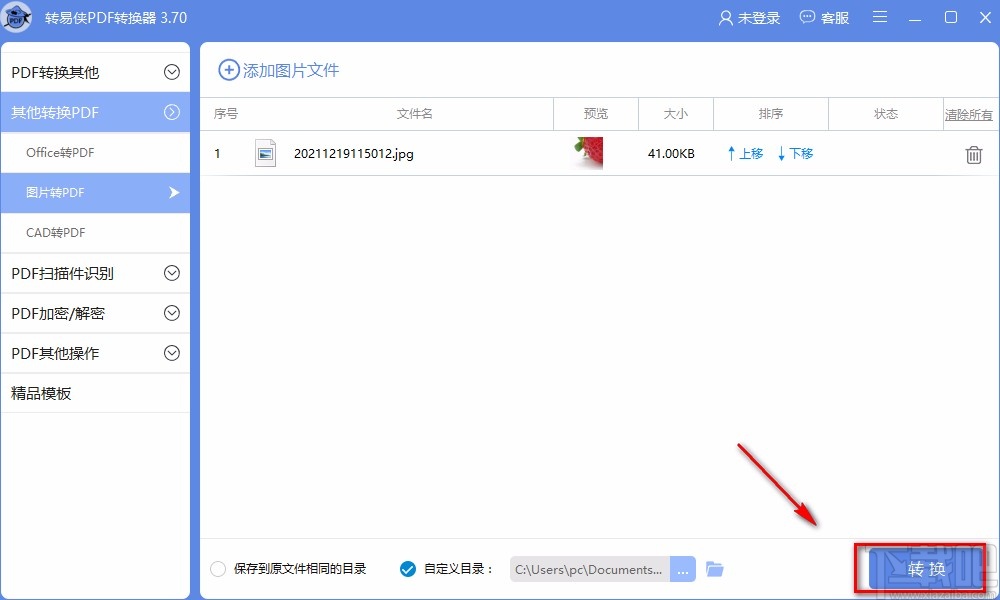Open the 未登录 user account icon

coord(748,17)
